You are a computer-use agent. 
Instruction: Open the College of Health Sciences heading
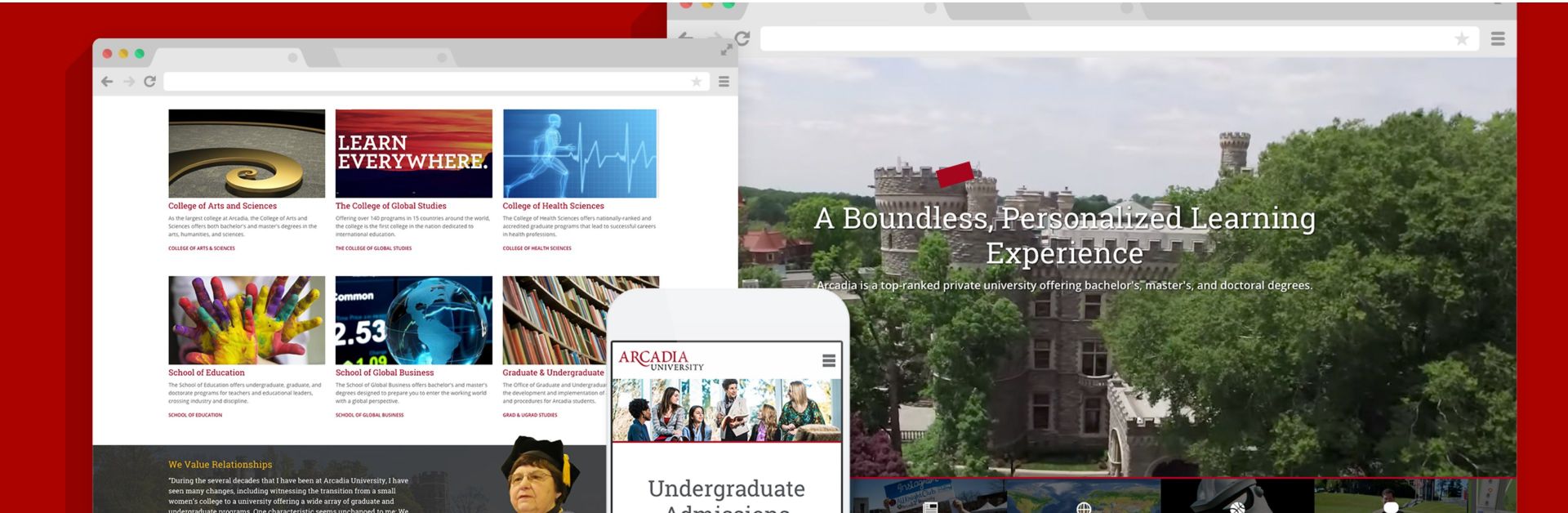coord(553,206)
